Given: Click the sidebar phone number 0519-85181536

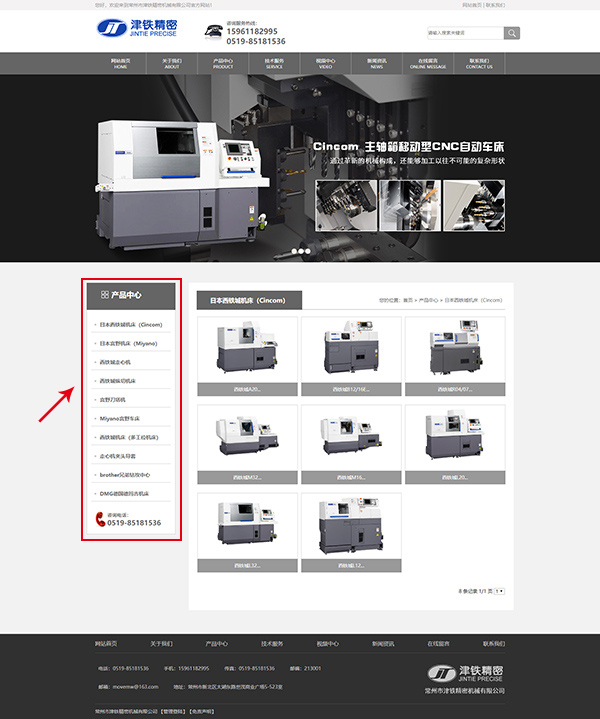Looking at the screenshot, I should [134, 523].
